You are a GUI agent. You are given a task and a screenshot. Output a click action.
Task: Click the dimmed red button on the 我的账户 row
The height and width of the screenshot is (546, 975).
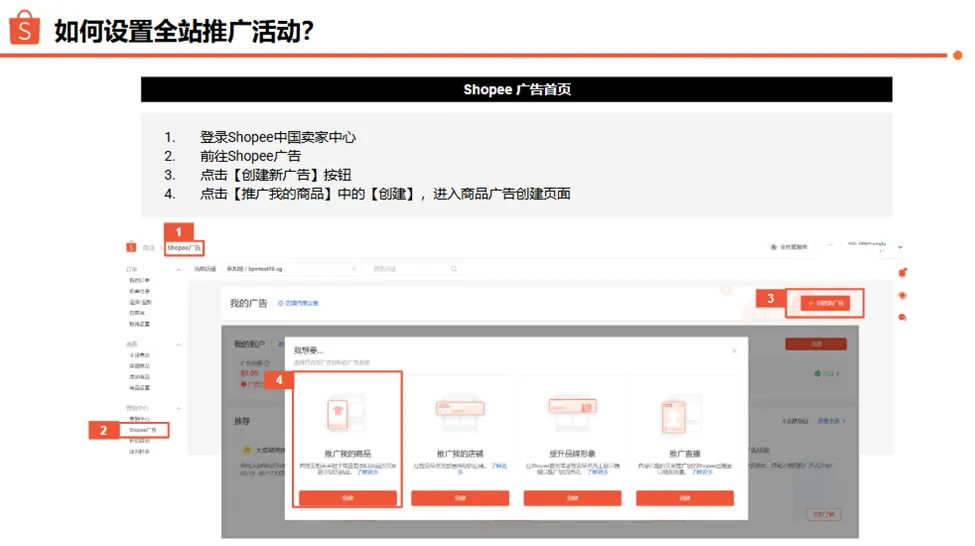click(816, 344)
